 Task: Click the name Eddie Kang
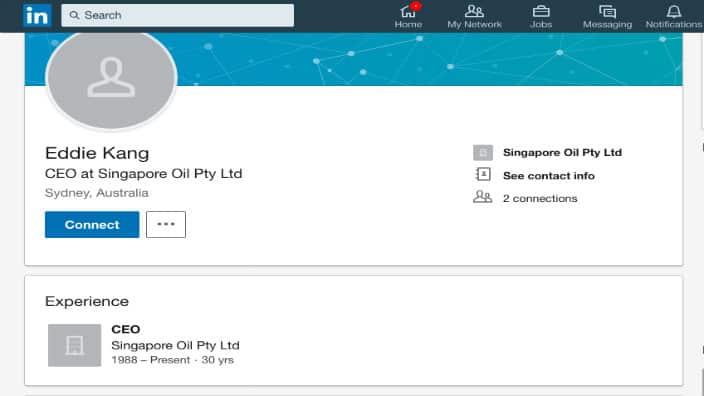pyautogui.click(x=97, y=153)
